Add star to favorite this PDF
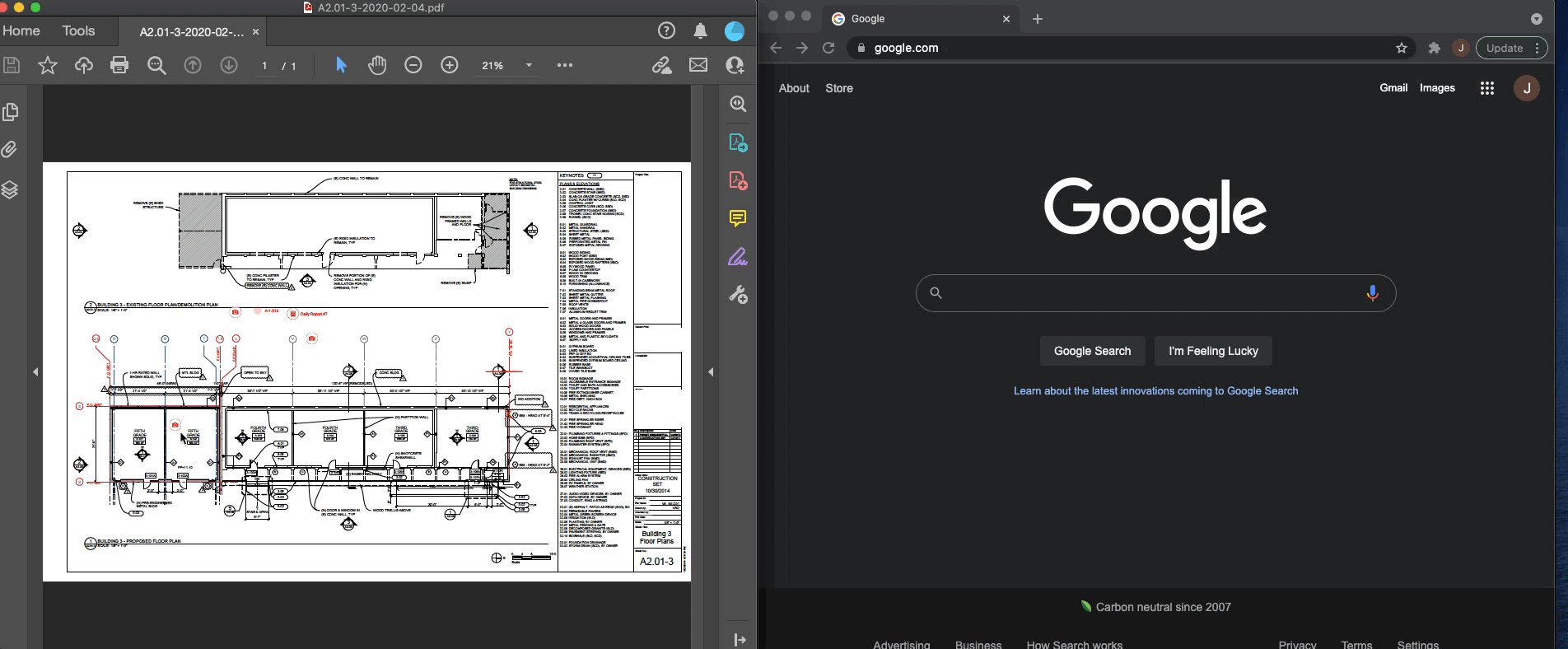The width and height of the screenshot is (1568, 649). pyautogui.click(x=48, y=65)
